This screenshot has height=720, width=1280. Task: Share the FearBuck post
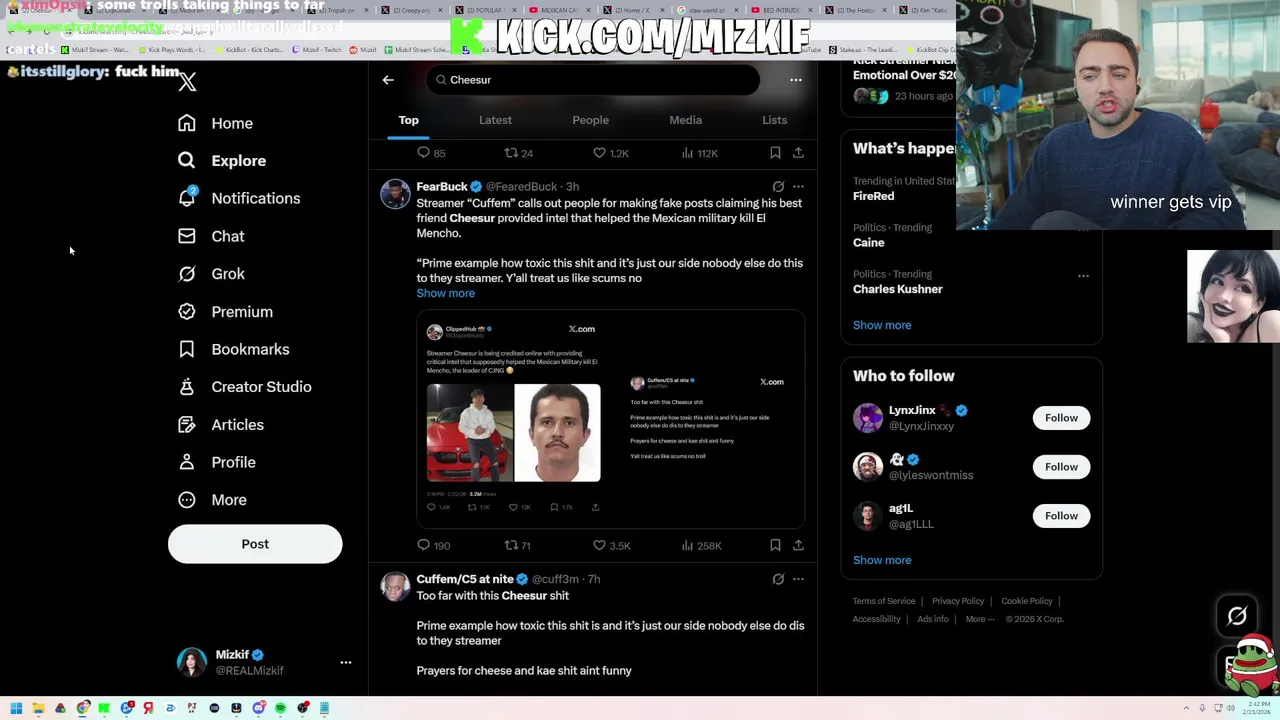pyautogui.click(x=798, y=545)
